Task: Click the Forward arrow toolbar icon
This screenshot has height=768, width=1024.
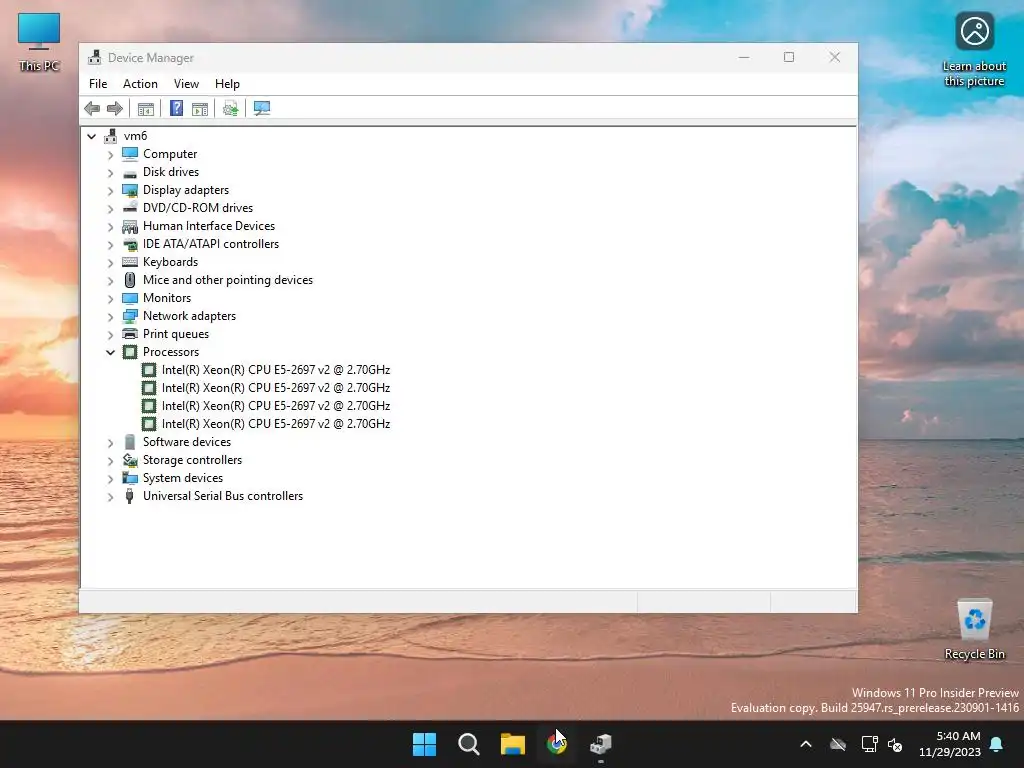Action: (115, 108)
